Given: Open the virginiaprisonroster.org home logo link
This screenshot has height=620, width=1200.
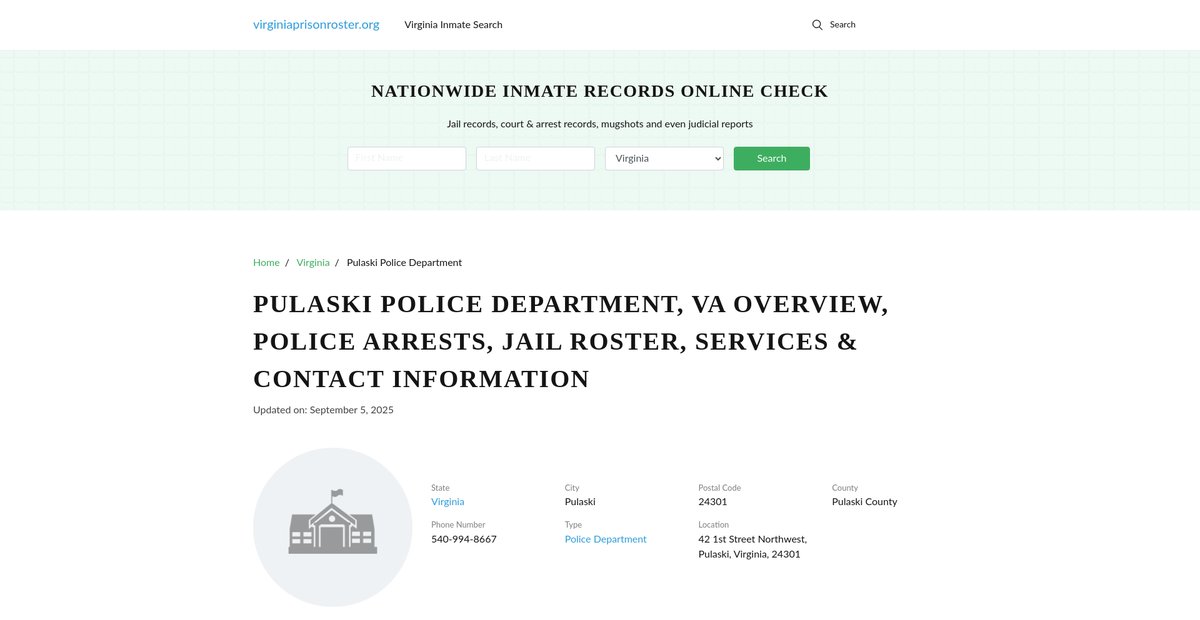Looking at the screenshot, I should tap(316, 25).
